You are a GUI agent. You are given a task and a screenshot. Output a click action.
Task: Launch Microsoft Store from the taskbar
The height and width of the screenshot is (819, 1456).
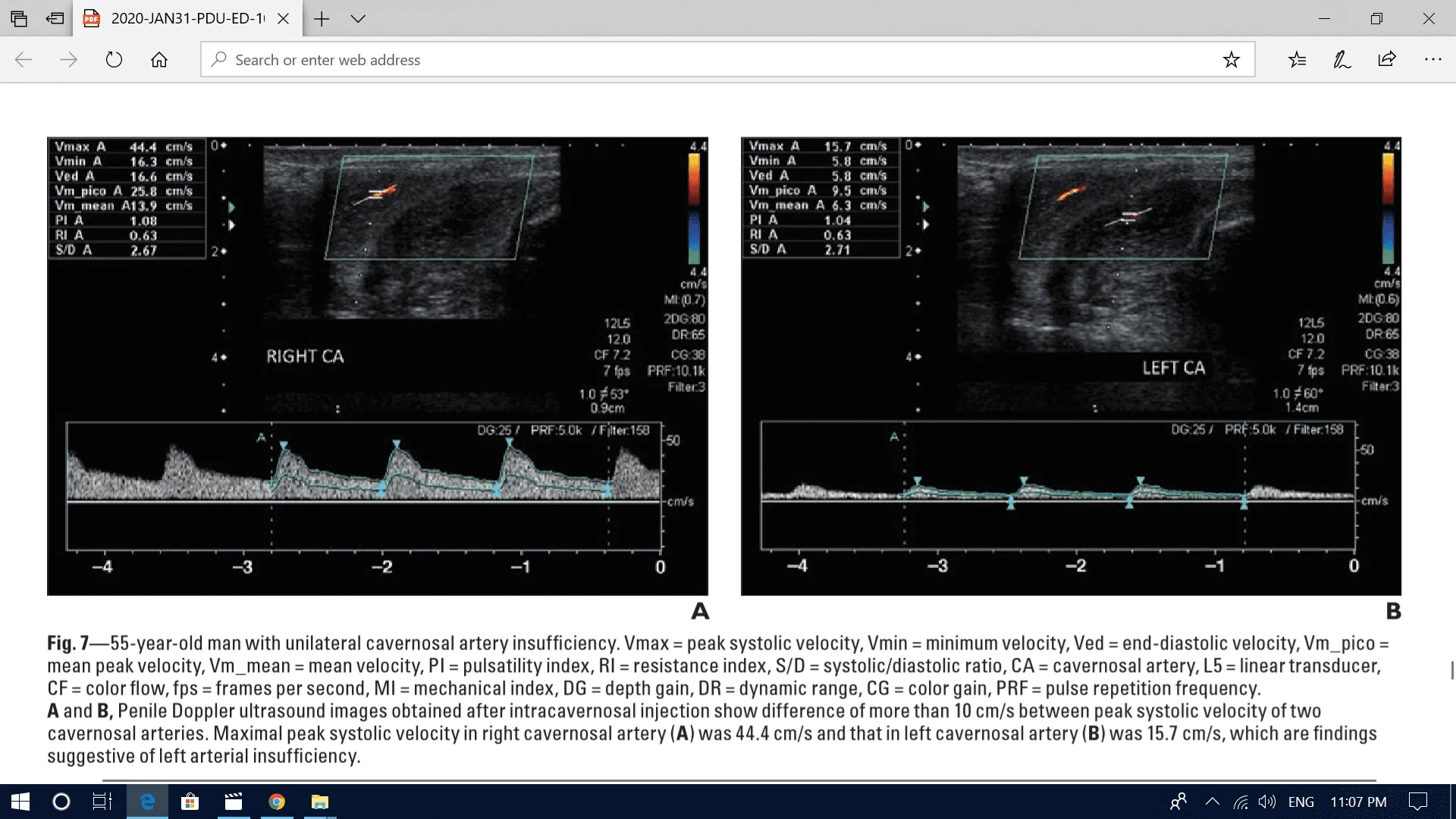click(190, 802)
